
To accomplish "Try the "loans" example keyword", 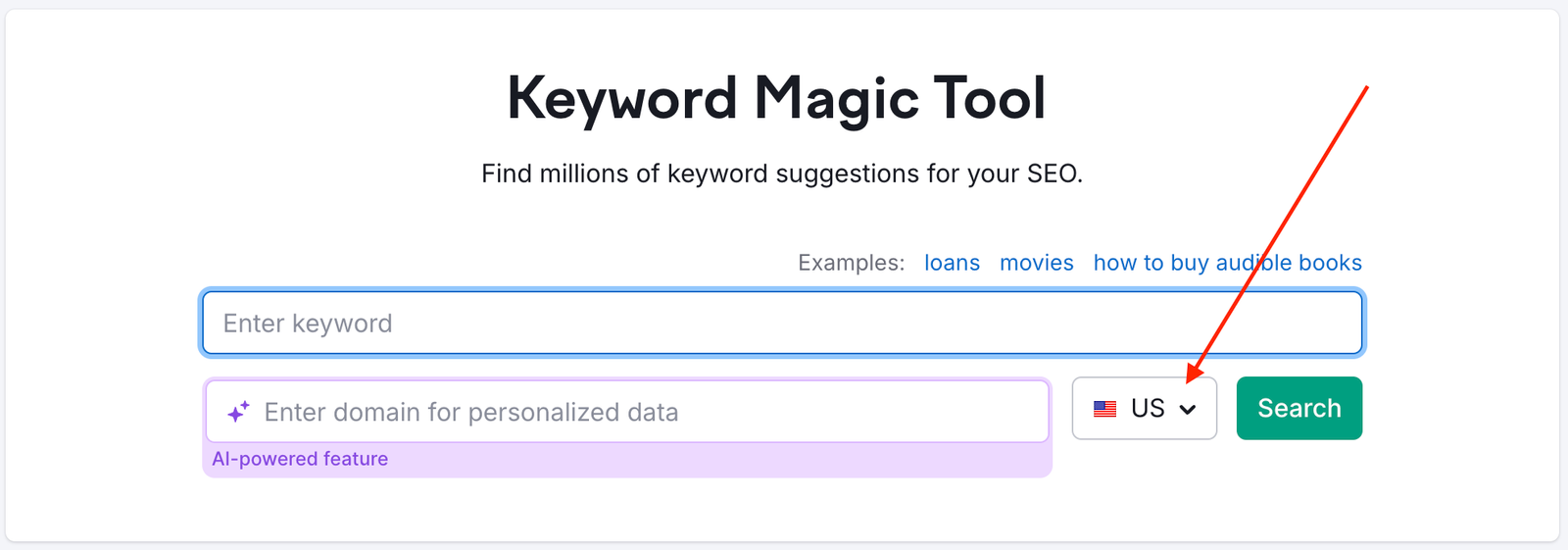I will coord(952,263).
